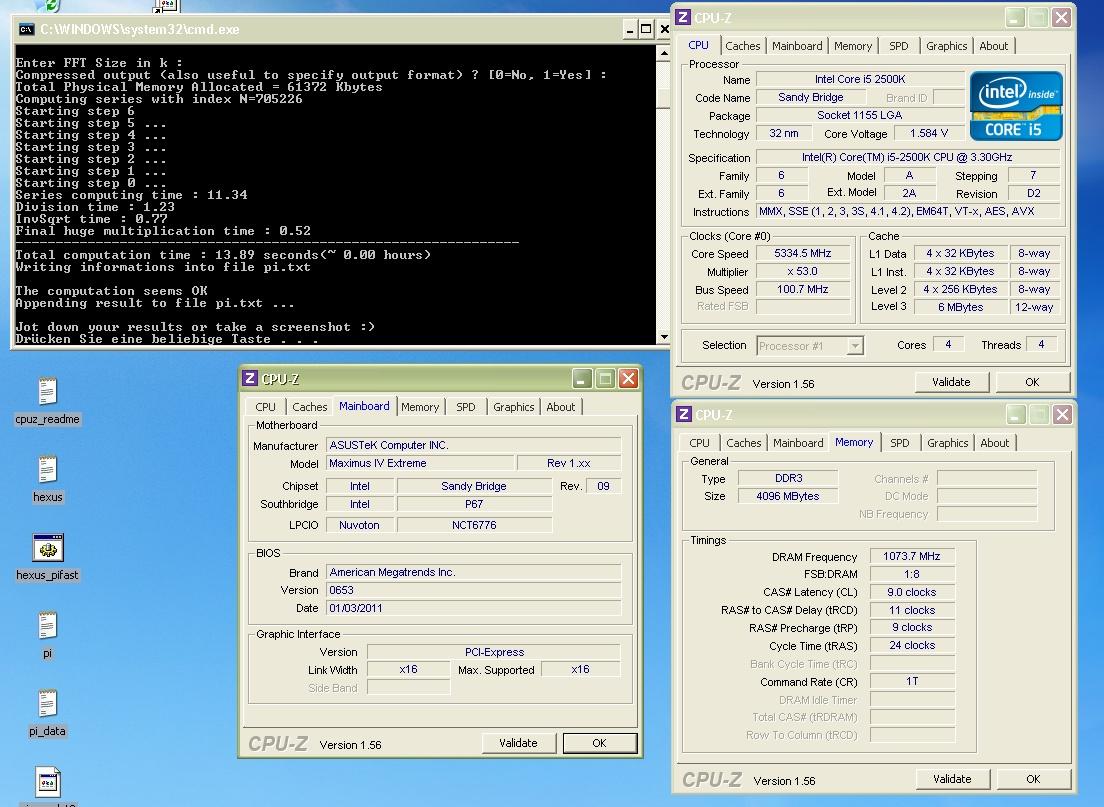Image resolution: width=1104 pixels, height=807 pixels.
Task: Maximize the cmd.exe window
Action: [x=646, y=30]
